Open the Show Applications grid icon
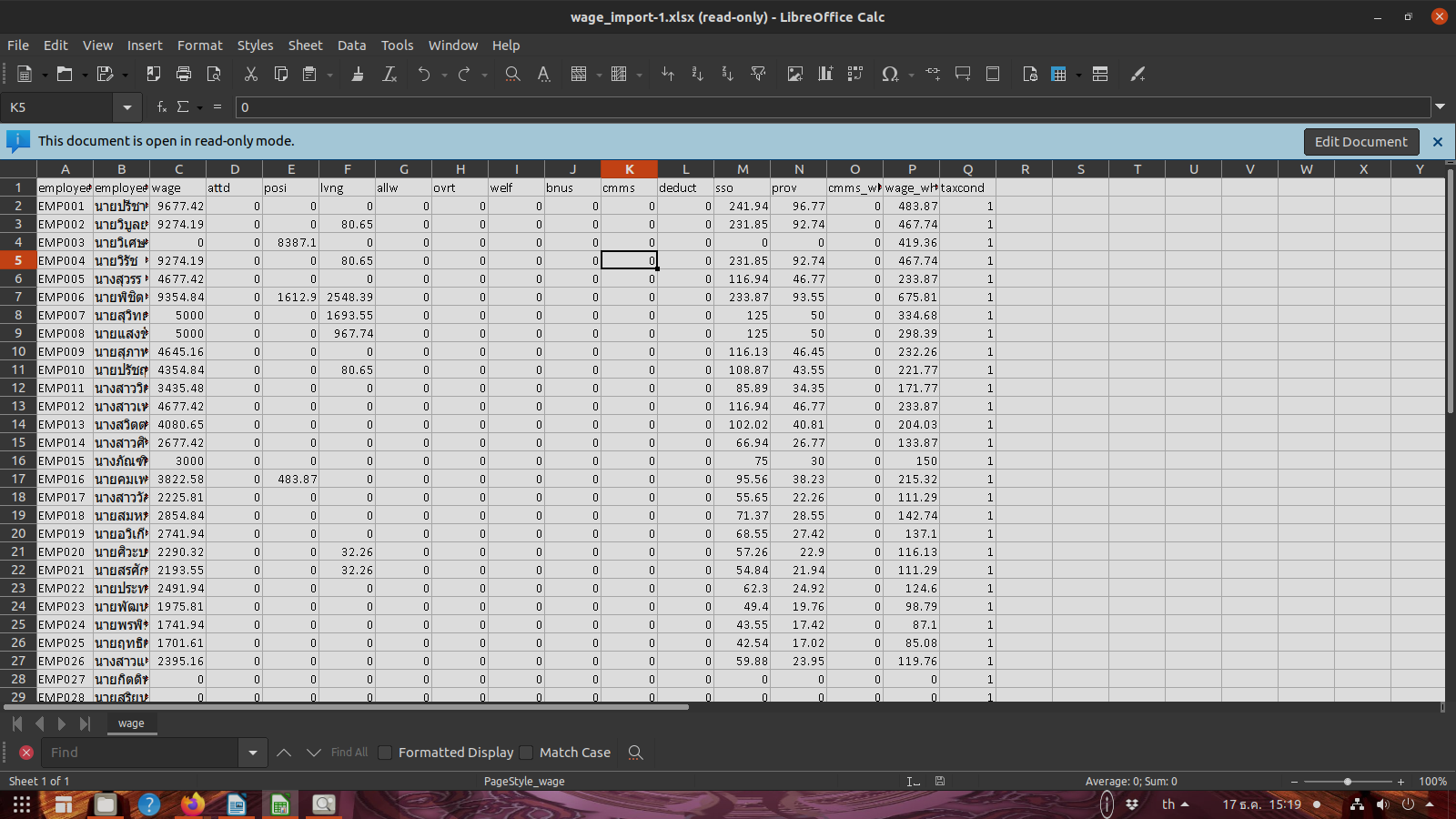Image resolution: width=1456 pixels, height=819 pixels. pyautogui.click(x=22, y=804)
